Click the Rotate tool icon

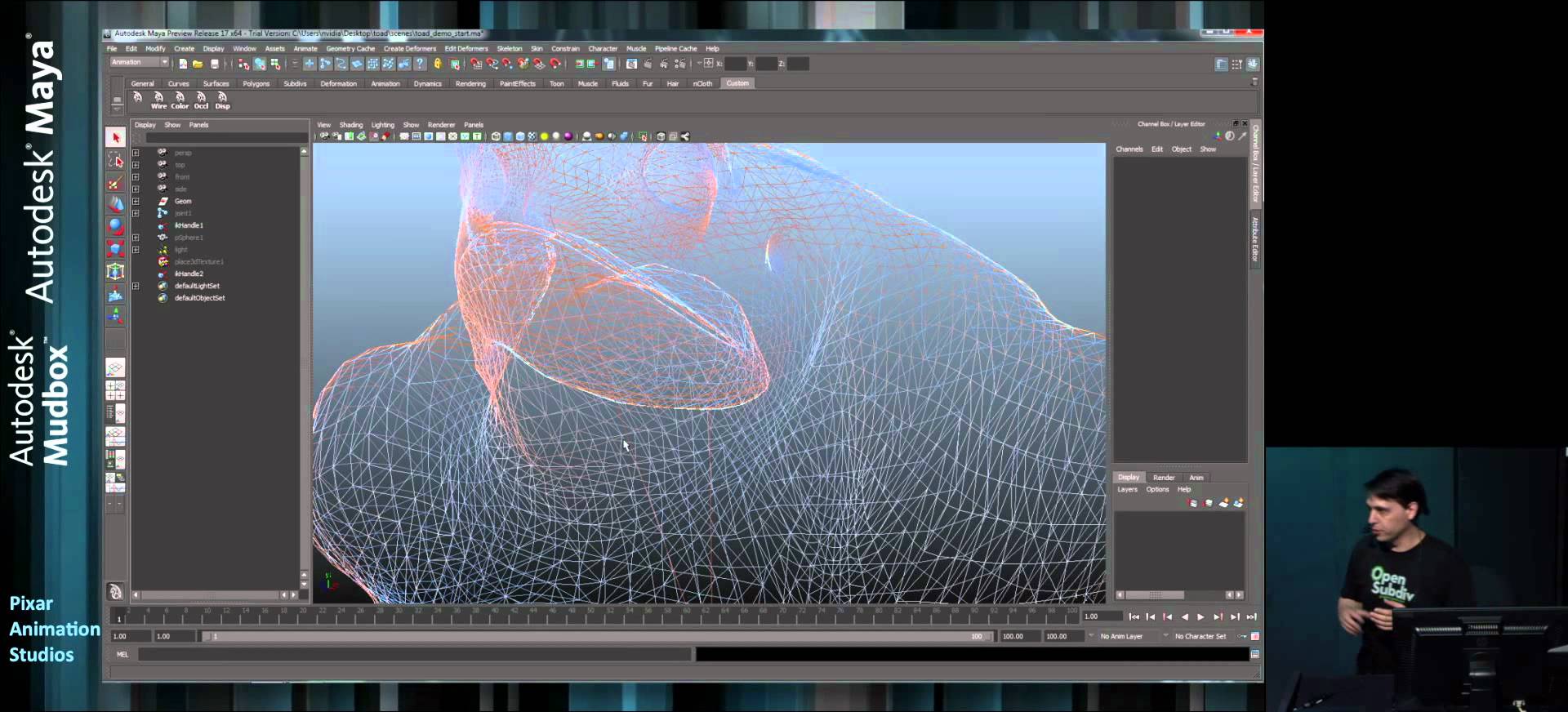(x=115, y=227)
